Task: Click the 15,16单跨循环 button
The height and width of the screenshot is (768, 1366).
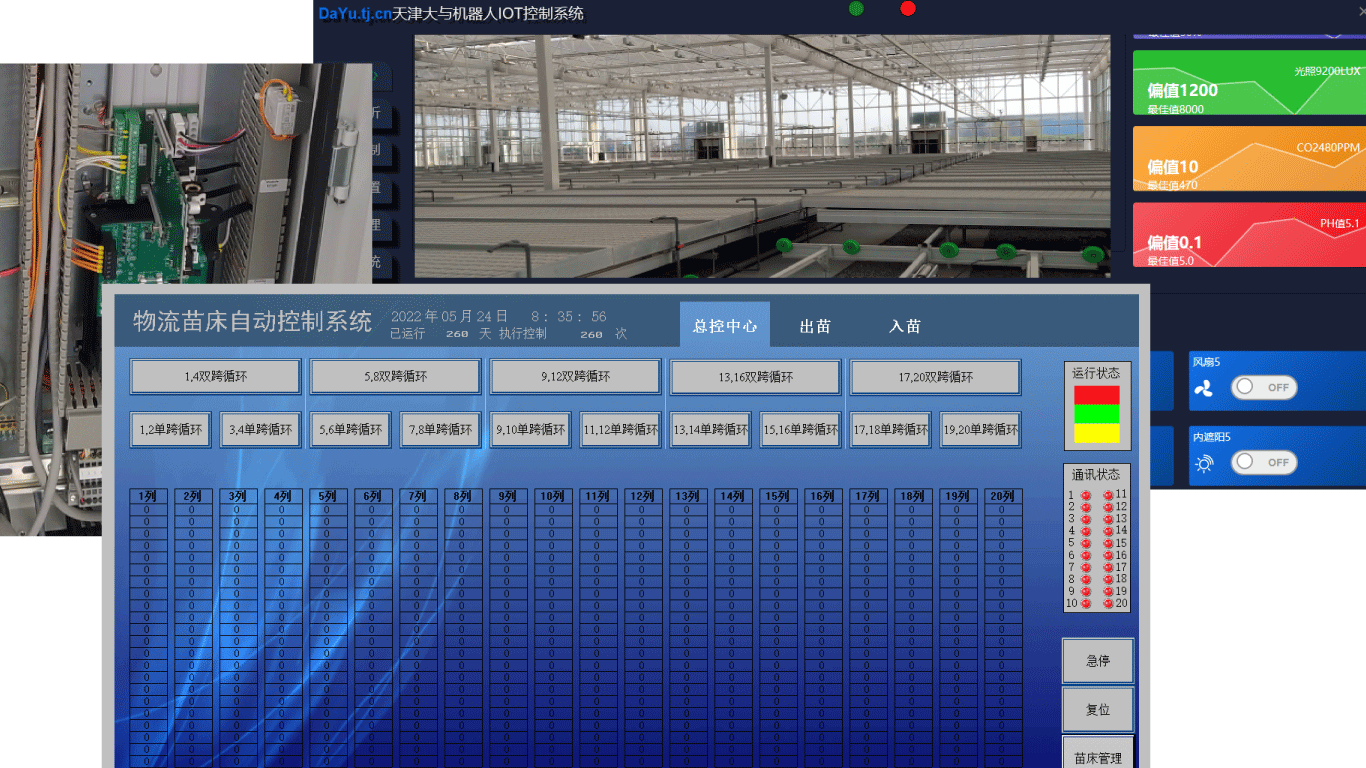Action: pyautogui.click(x=800, y=430)
